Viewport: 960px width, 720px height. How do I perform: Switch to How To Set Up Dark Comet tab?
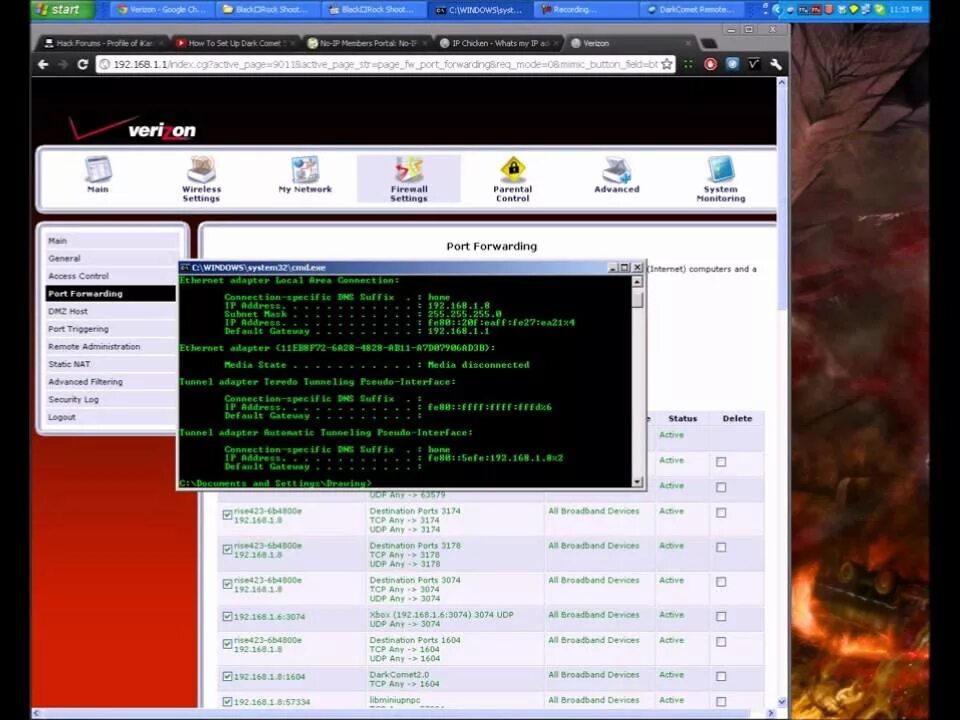click(x=234, y=43)
